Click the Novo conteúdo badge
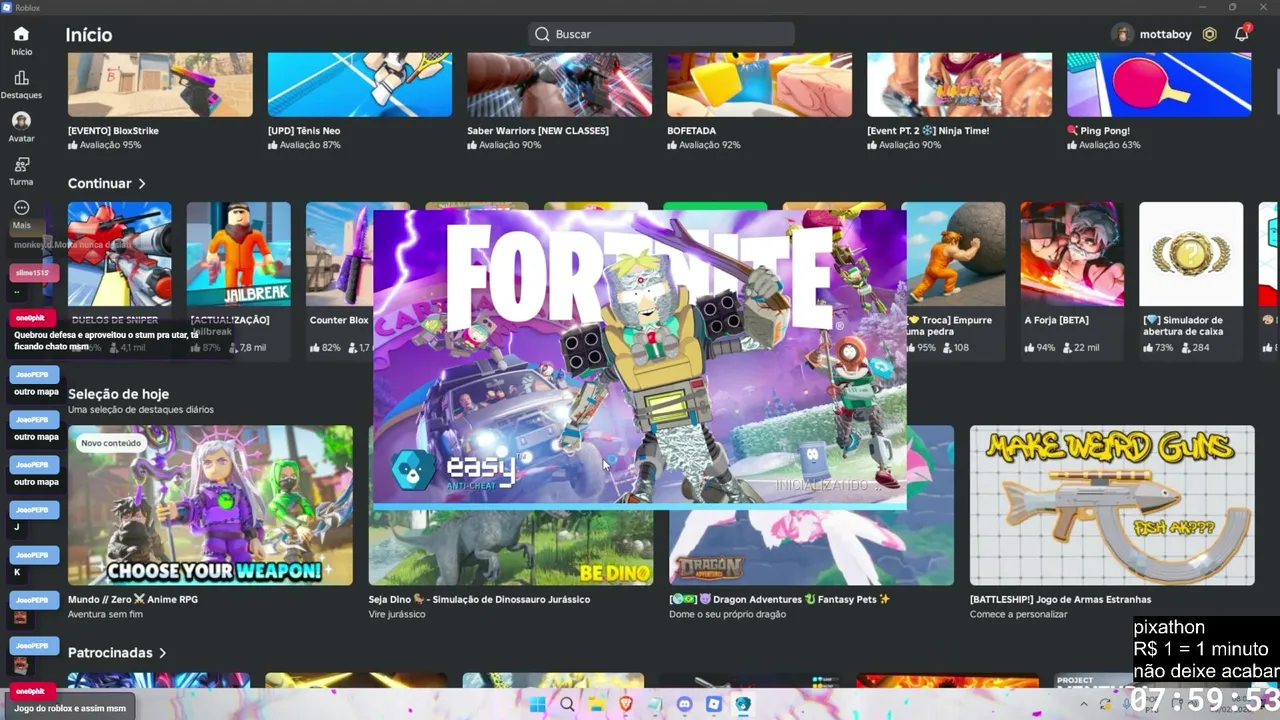 click(111, 443)
